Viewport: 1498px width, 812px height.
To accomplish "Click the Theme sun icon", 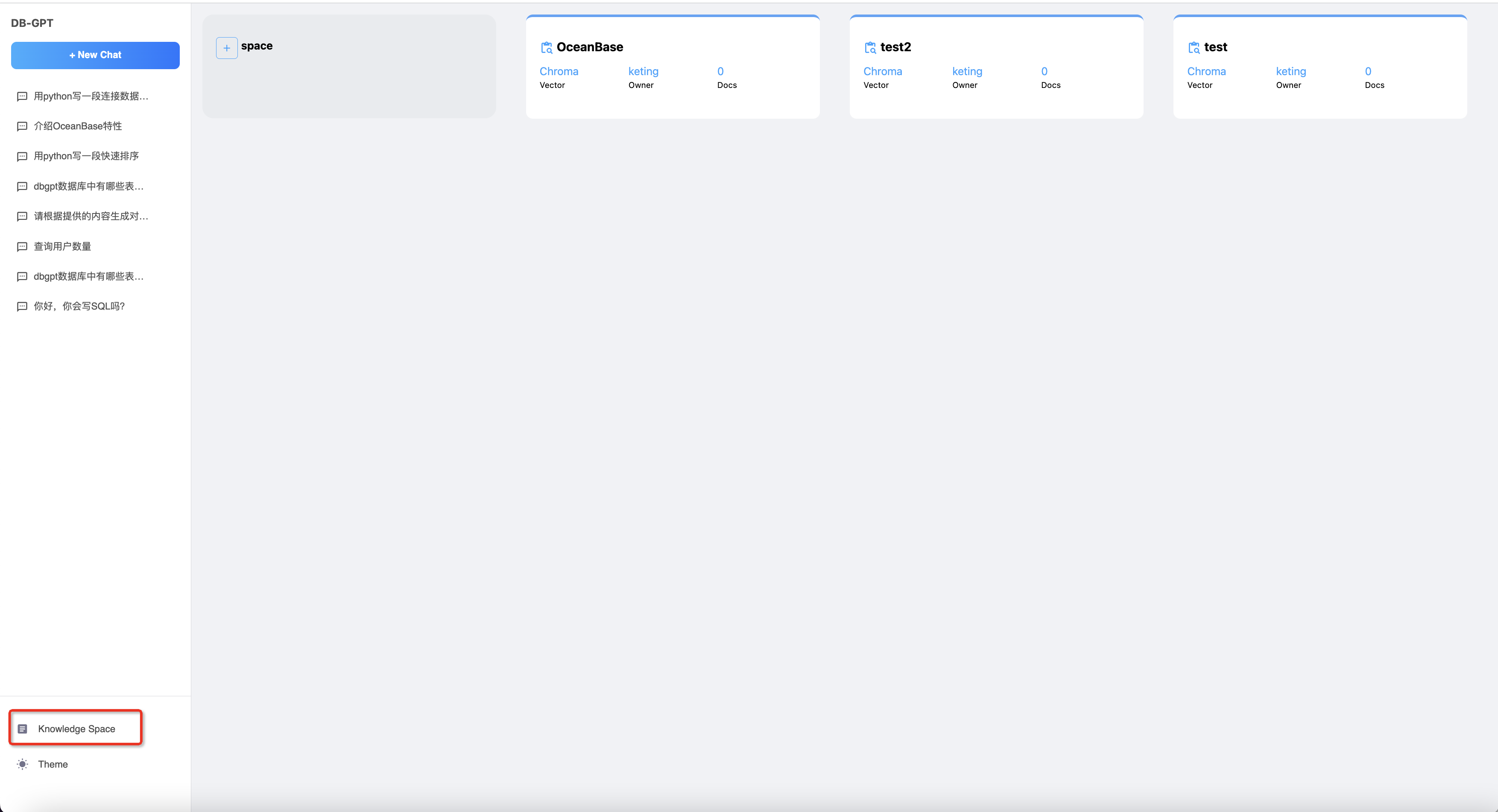I will (x=23, y=764).
